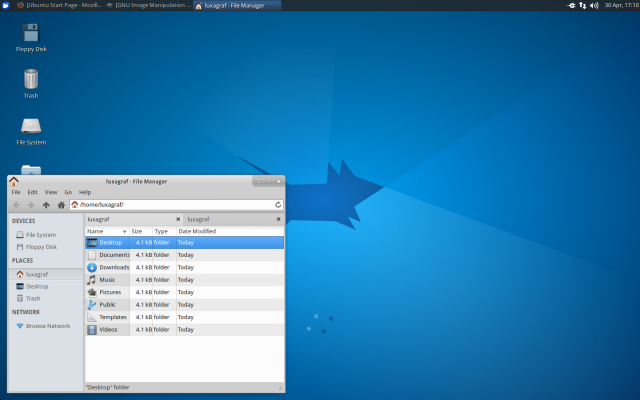Click the "Desktop" folder status bar text
This screenshot has width=640, height=400.
pos(107,387)
